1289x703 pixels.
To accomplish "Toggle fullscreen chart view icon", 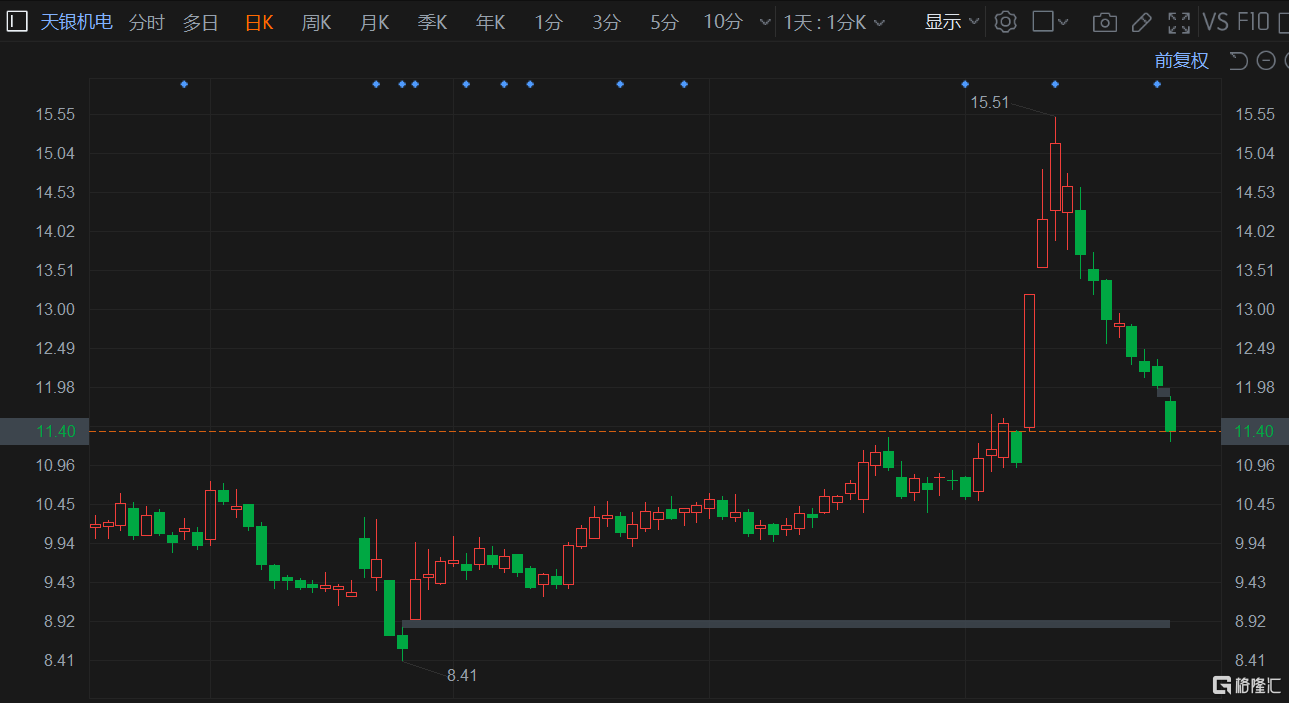I will click(x=1180, y=22).
